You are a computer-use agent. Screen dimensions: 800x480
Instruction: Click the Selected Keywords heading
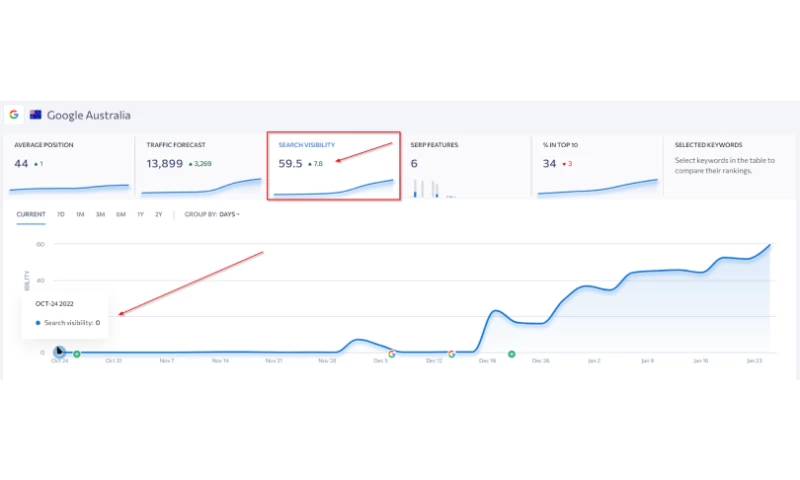(709, 145)
